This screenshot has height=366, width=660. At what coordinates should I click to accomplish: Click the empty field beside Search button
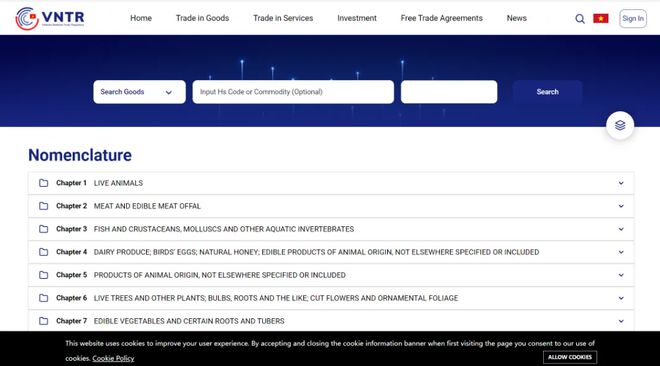point(449,92)
